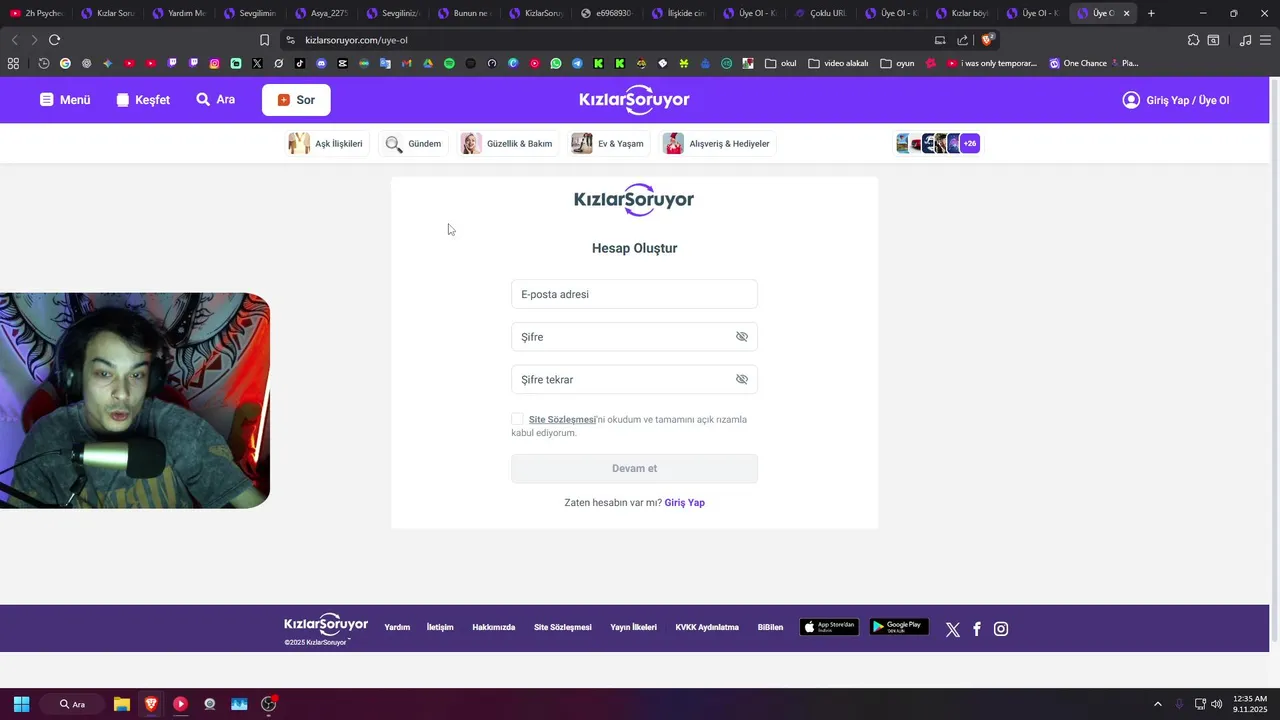1280x720 pixels.
Task: Go back with the browser back arrow
Action: 14,40
